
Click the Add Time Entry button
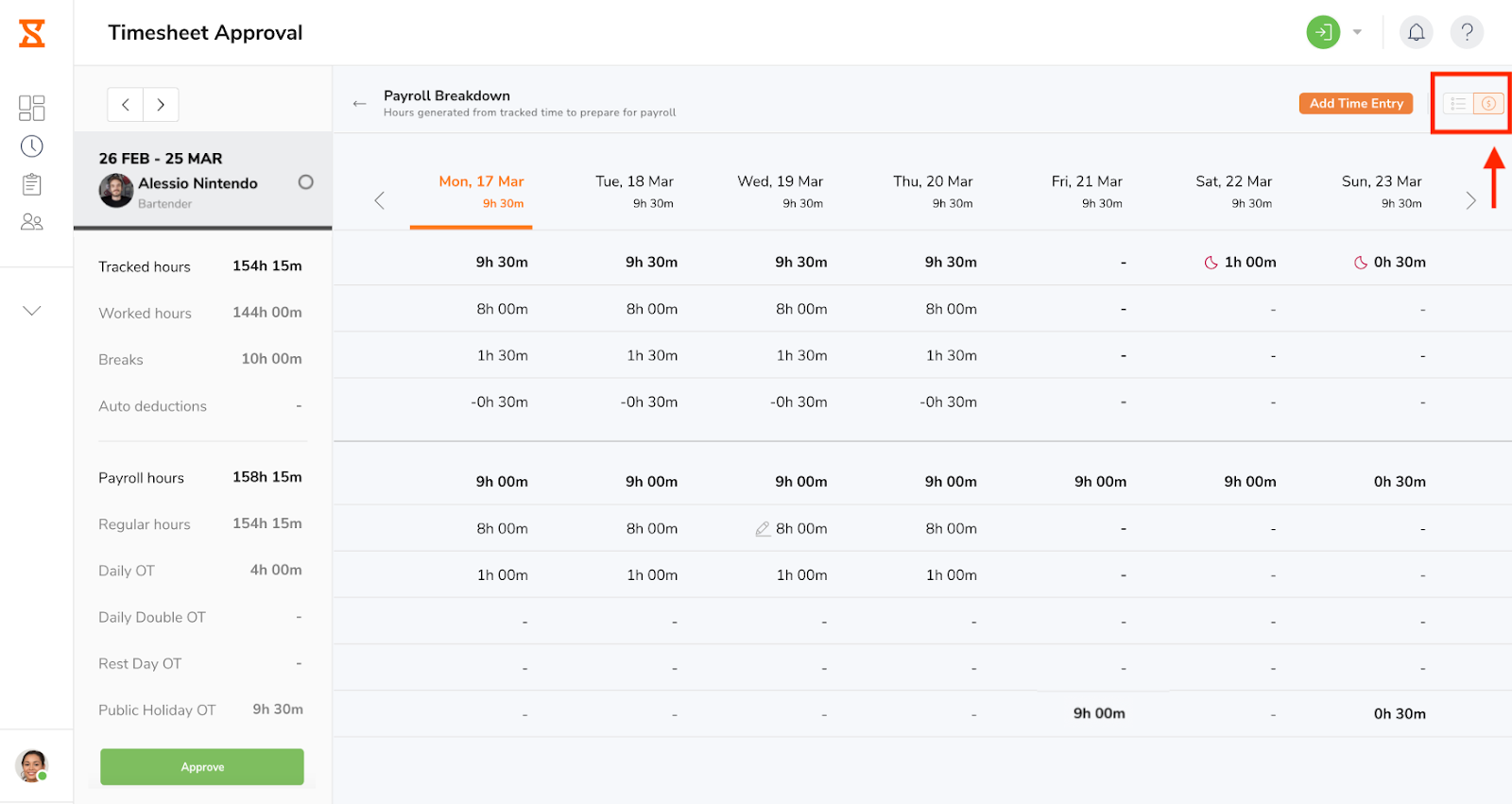1355,104
